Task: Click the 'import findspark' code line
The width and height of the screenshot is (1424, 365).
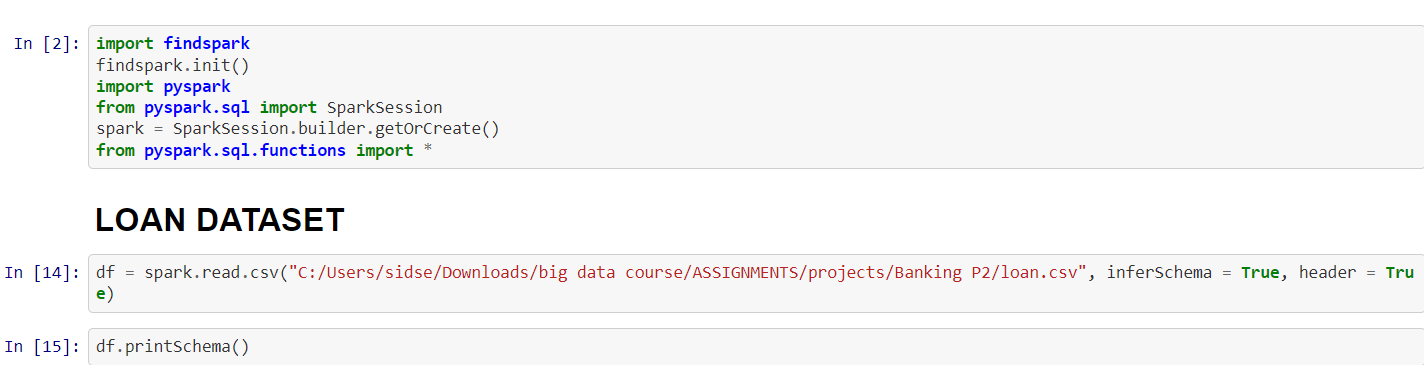Action: [x=173, y=44]
